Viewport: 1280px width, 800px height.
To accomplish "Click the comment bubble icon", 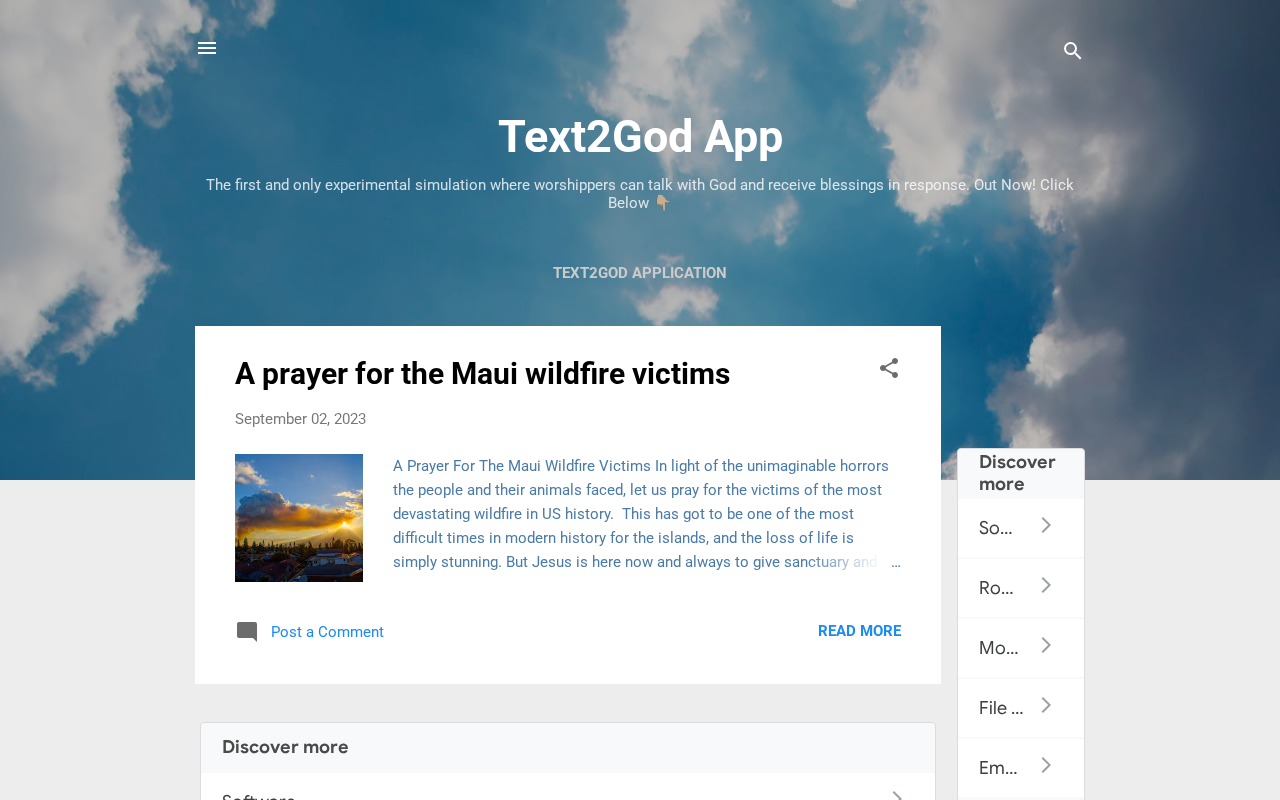I will pos(247,632).
